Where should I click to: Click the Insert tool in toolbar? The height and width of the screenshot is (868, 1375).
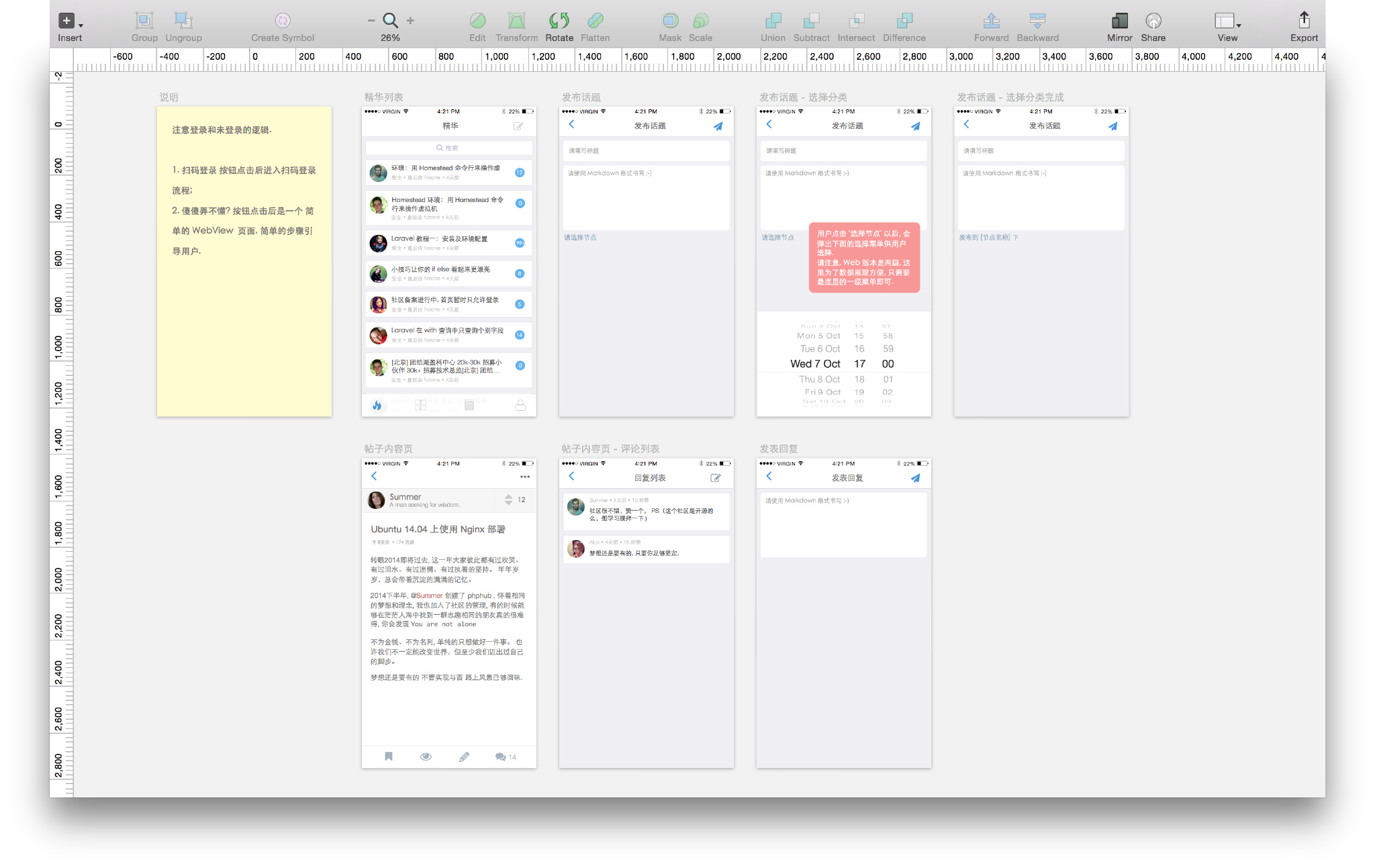tap(66, 21)
